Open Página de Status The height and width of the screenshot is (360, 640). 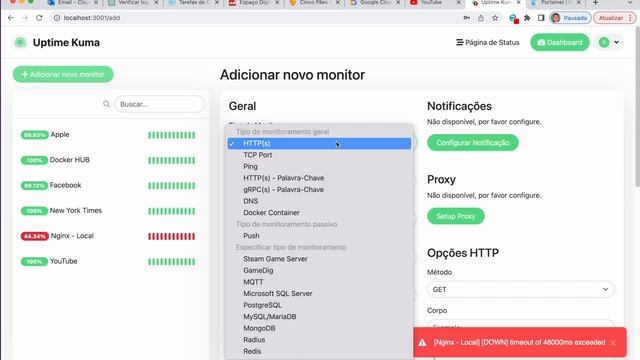(488, 42)
